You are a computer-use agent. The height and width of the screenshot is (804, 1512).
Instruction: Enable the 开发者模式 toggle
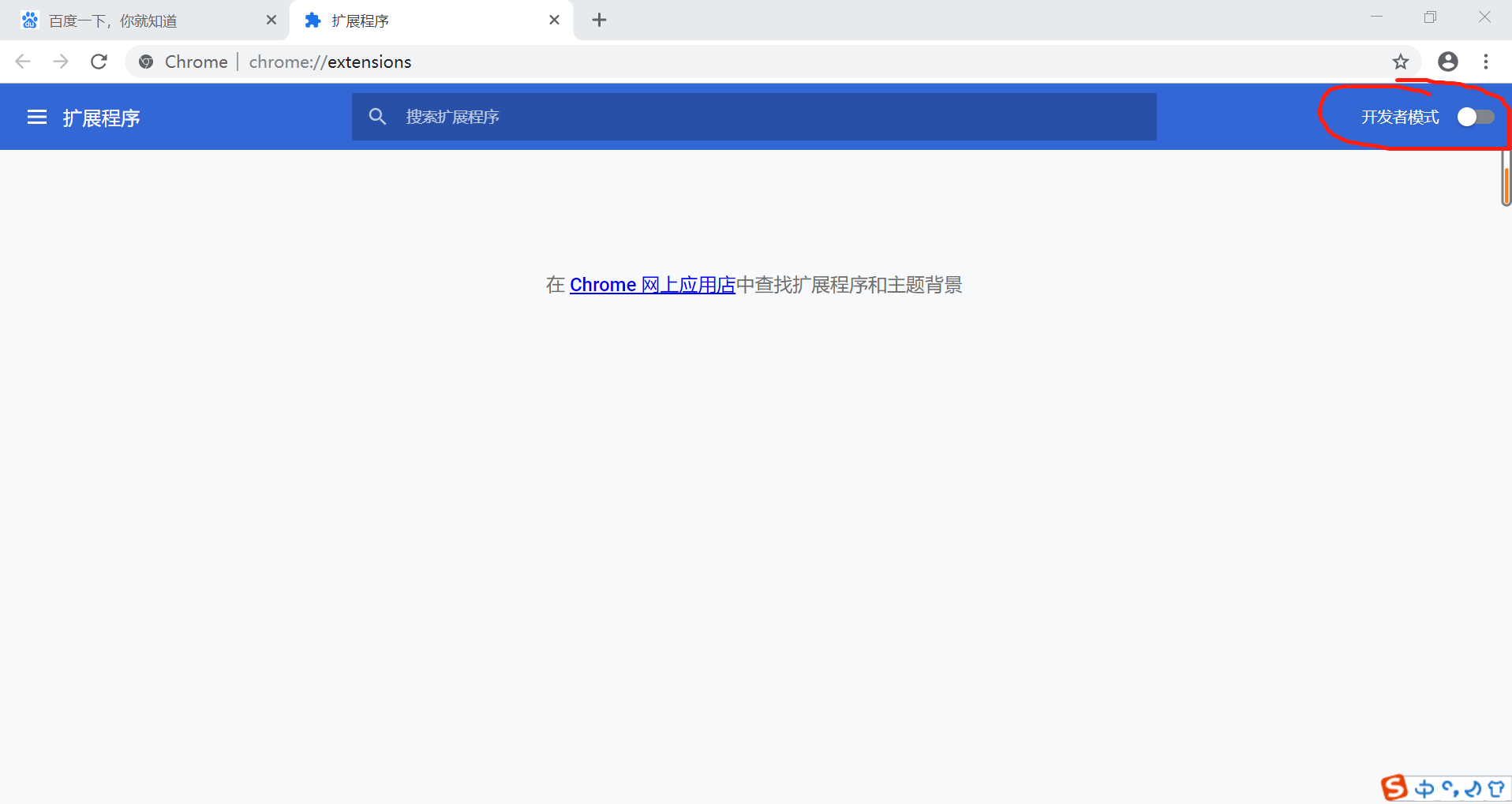pos(1475,116)
